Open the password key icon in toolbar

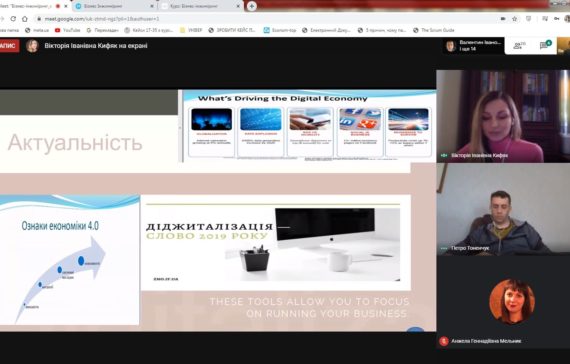[557, 19]
